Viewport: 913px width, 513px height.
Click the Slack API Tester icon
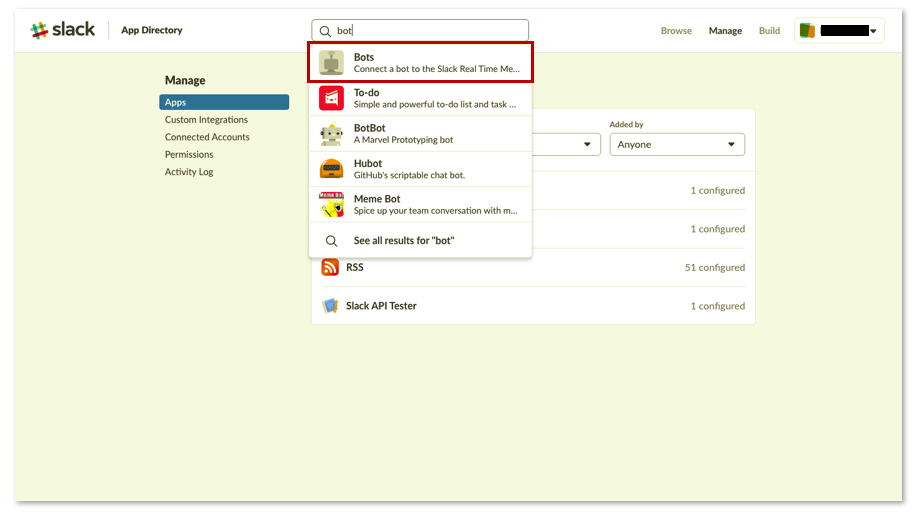[330, 306]
